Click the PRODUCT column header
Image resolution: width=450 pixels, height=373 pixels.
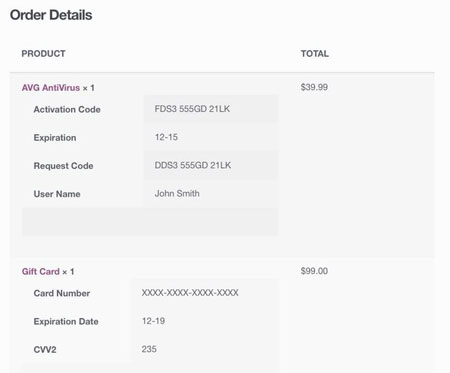[x=43, y=54]
